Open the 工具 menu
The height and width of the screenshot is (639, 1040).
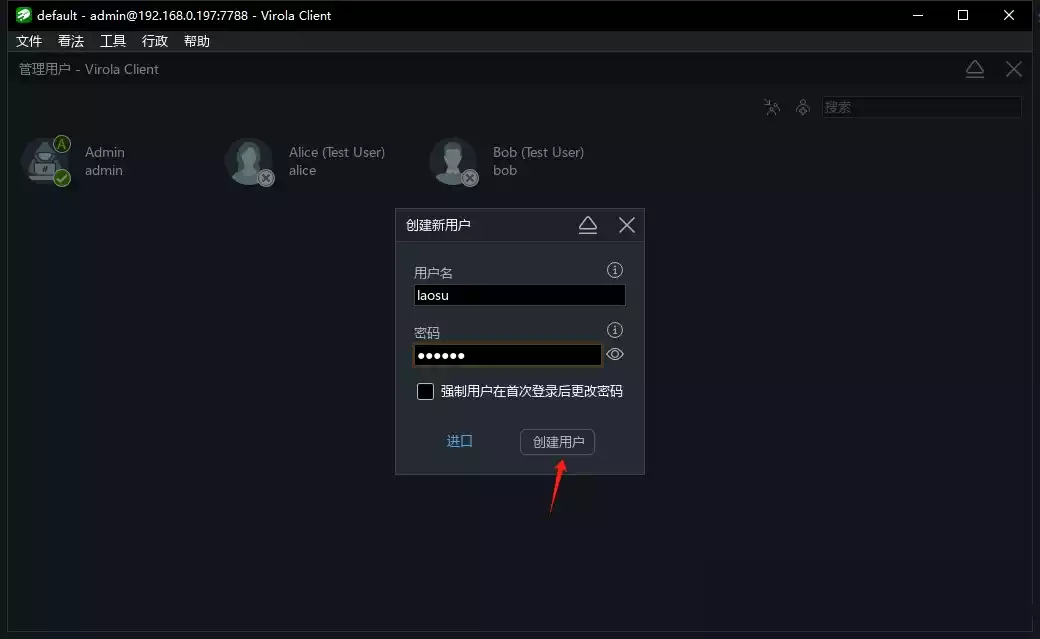pyautogui.click(x=112, y=41)
